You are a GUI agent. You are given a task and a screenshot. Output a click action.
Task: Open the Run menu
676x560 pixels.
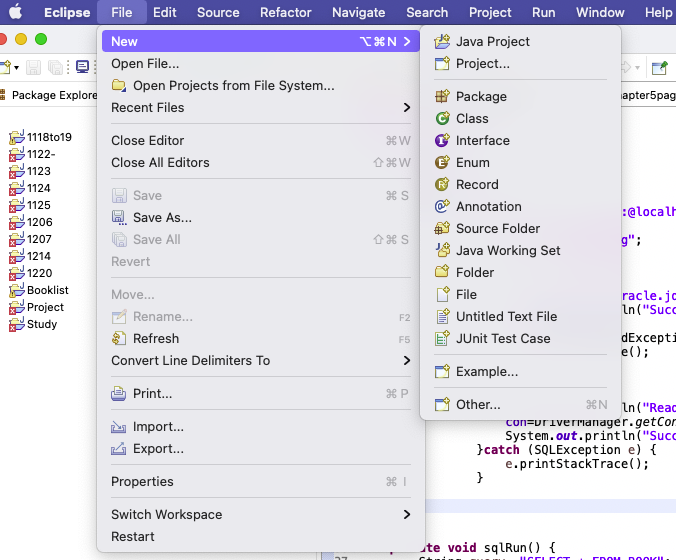point(544,12)
